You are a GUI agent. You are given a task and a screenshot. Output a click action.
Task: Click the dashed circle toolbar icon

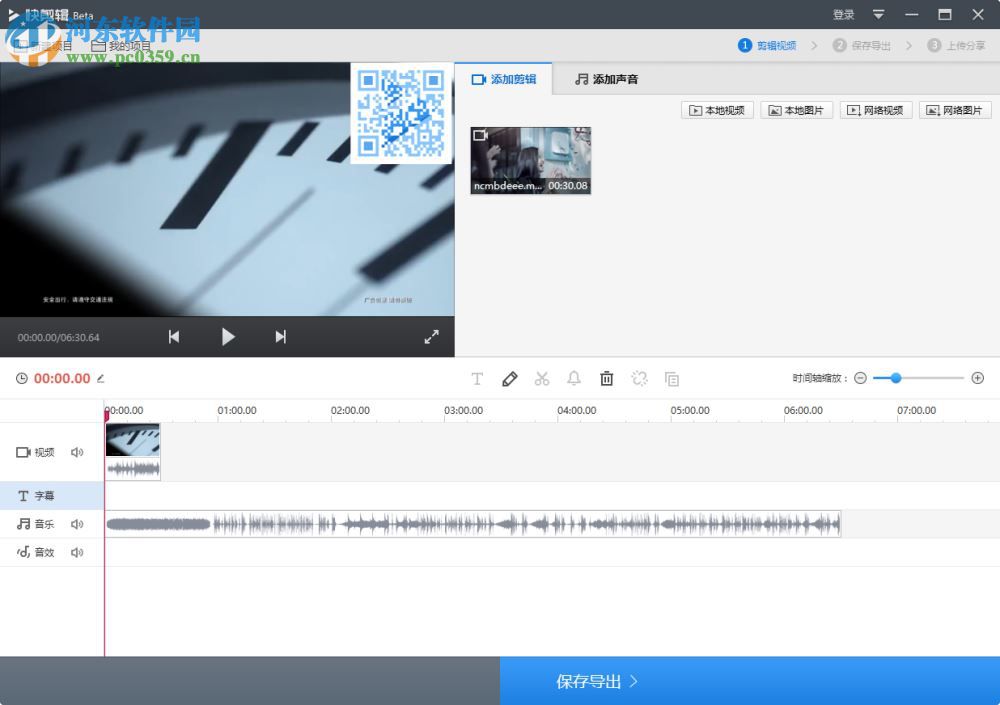639,379
